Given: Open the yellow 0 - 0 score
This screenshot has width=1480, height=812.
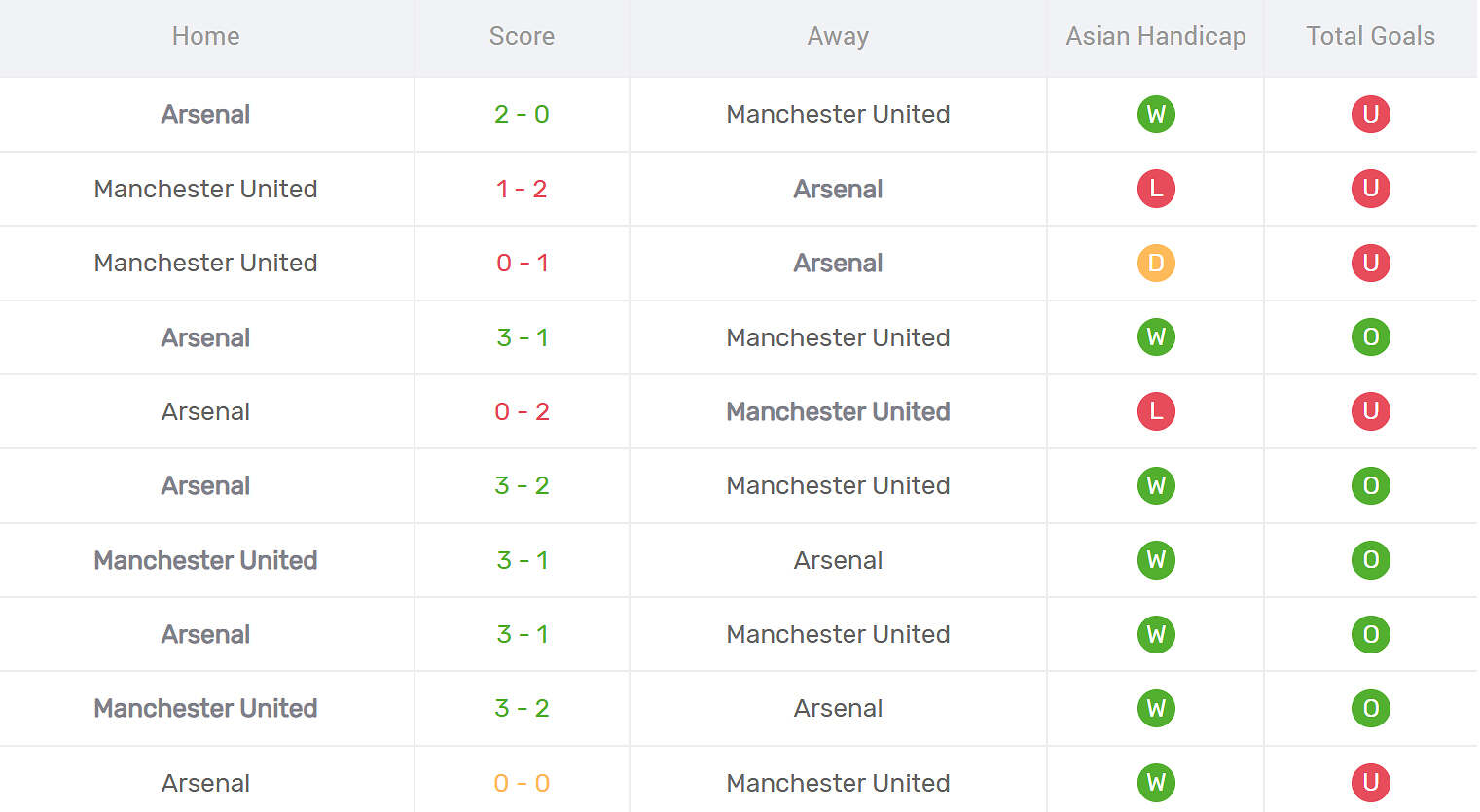Looking at the screenshot, I should pos(522,783).
